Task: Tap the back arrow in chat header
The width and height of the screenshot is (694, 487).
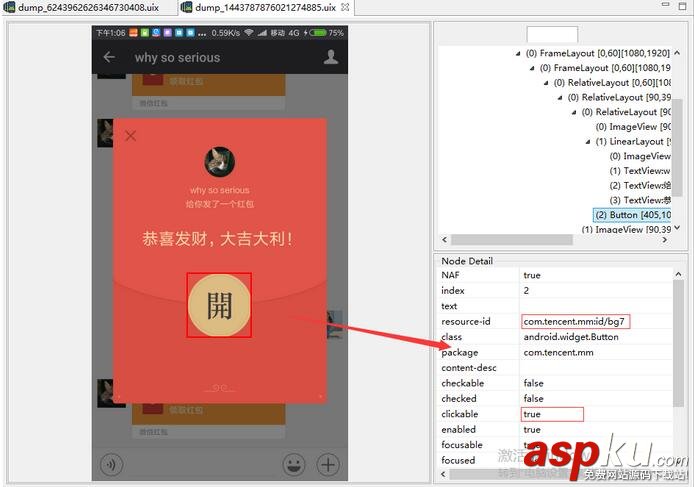Action: click(109, 57)
